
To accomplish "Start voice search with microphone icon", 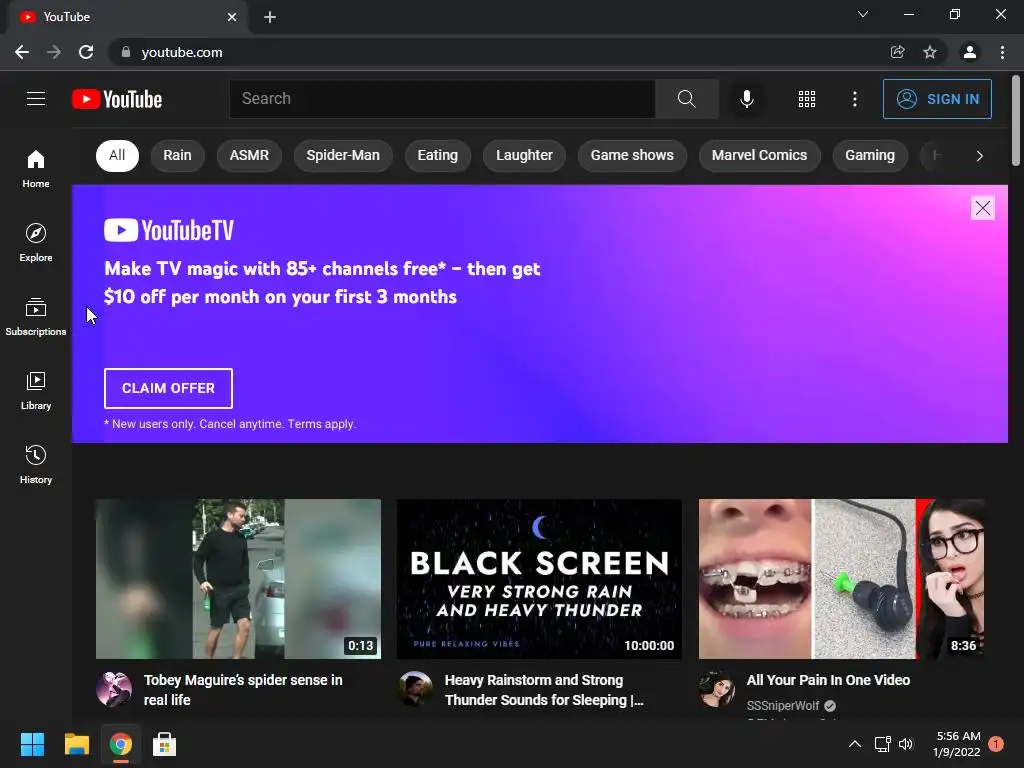I will (x=746, y=99).
